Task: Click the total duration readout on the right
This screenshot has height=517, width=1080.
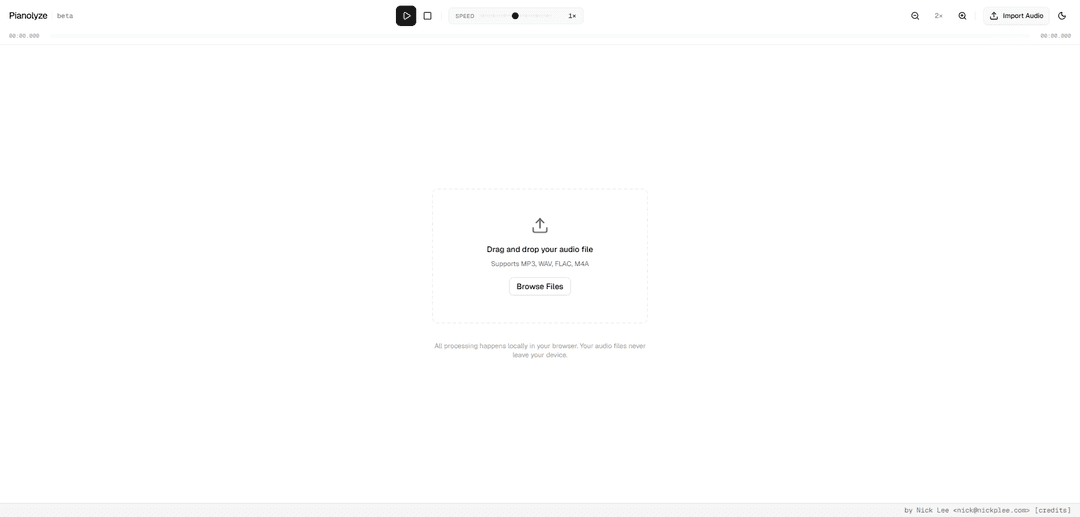Action: 1055,36
